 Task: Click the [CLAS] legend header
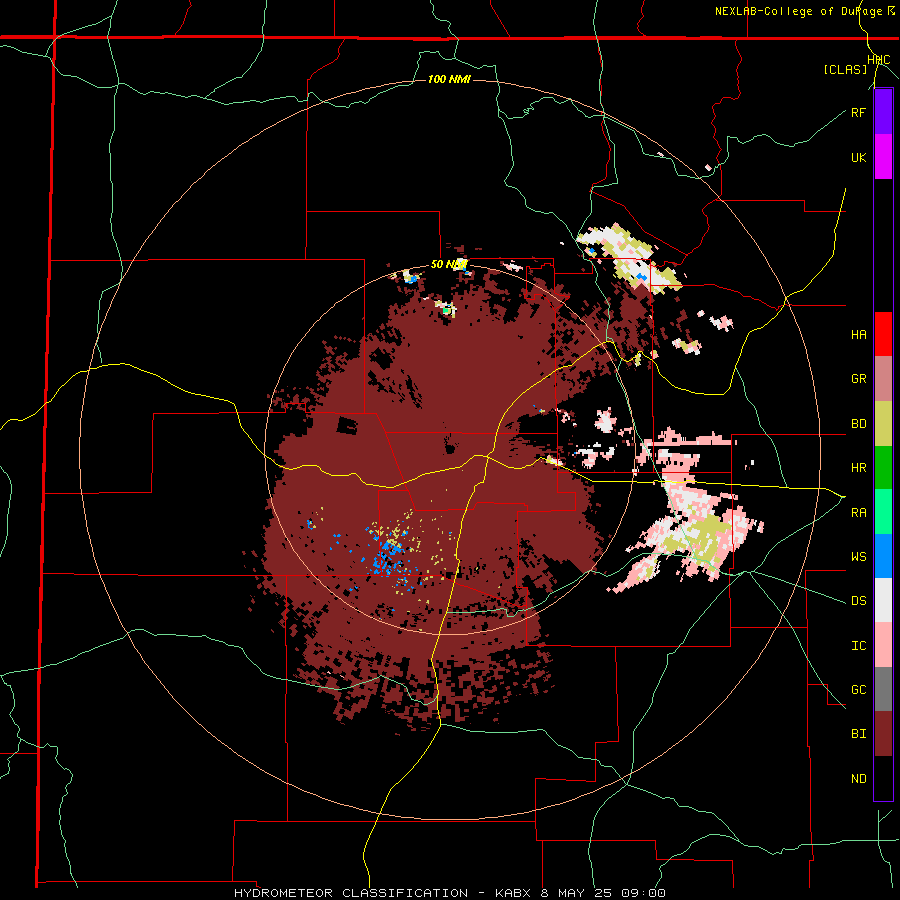click(845, 69)
